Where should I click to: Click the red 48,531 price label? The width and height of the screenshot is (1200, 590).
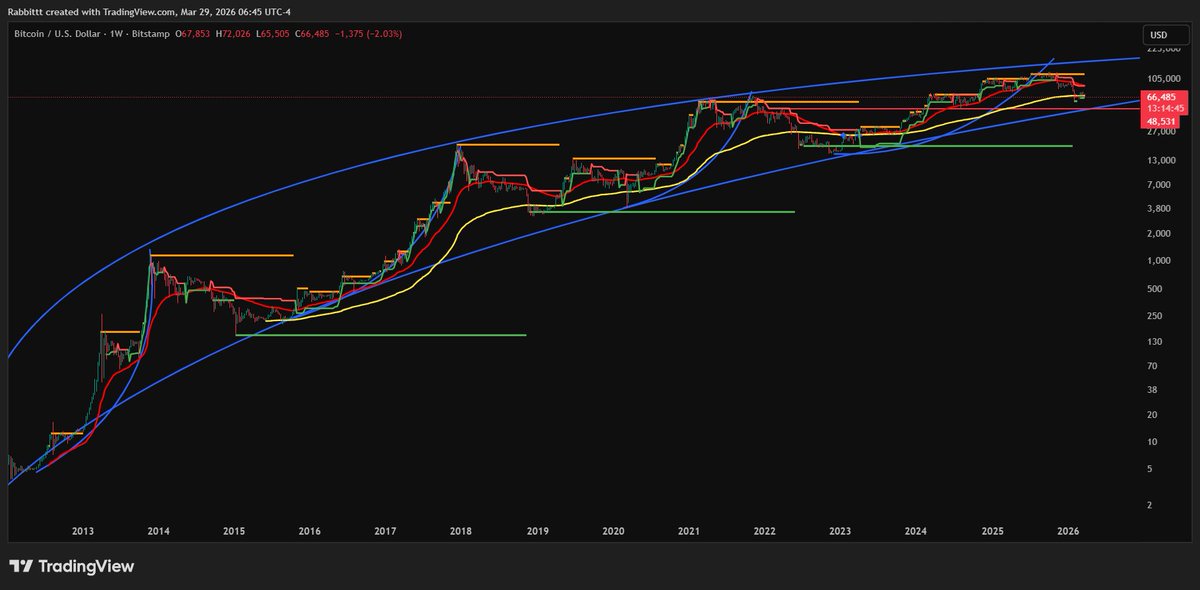(1159, 120)
